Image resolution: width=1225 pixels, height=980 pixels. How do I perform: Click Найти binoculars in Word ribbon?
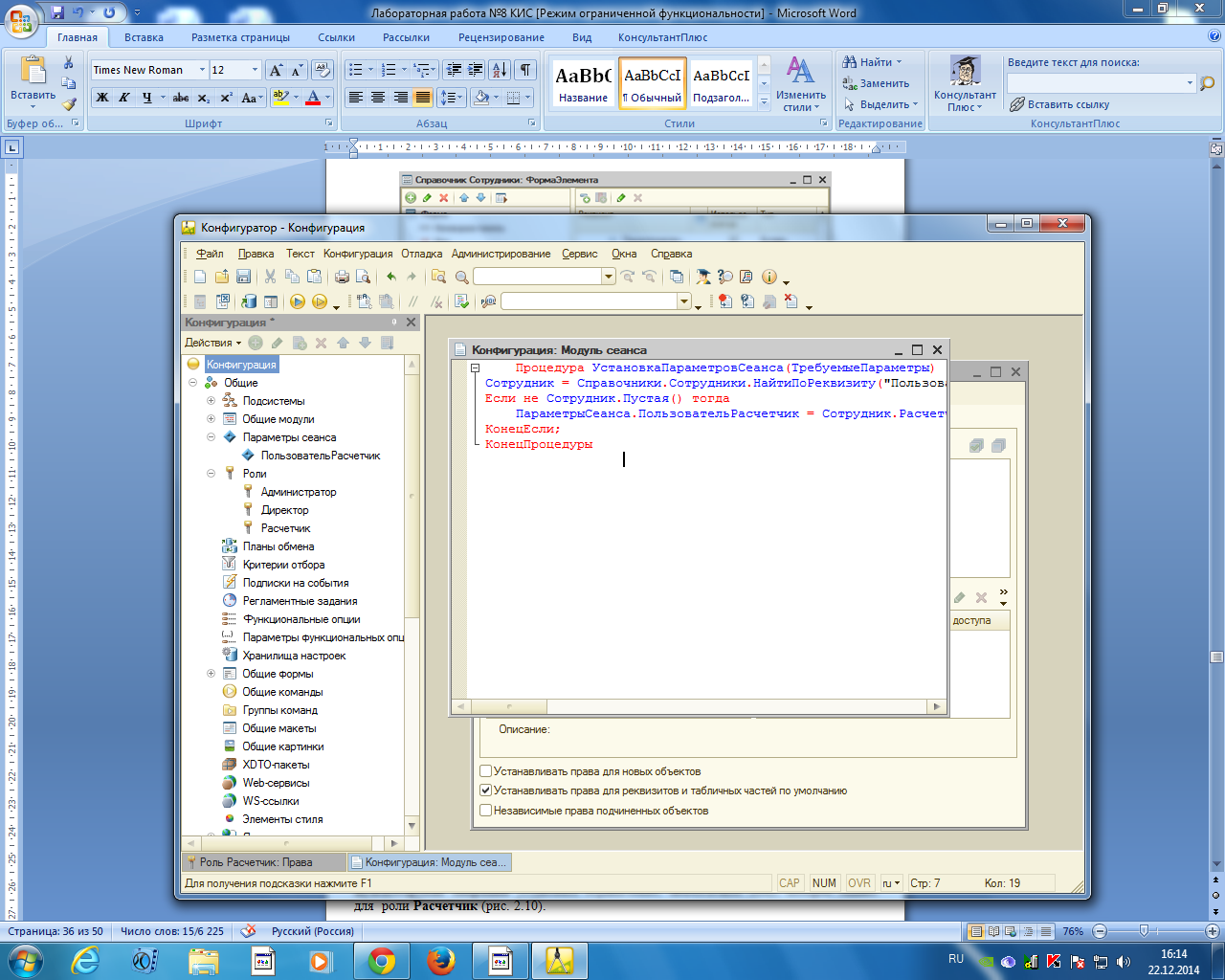coord(872,62)
